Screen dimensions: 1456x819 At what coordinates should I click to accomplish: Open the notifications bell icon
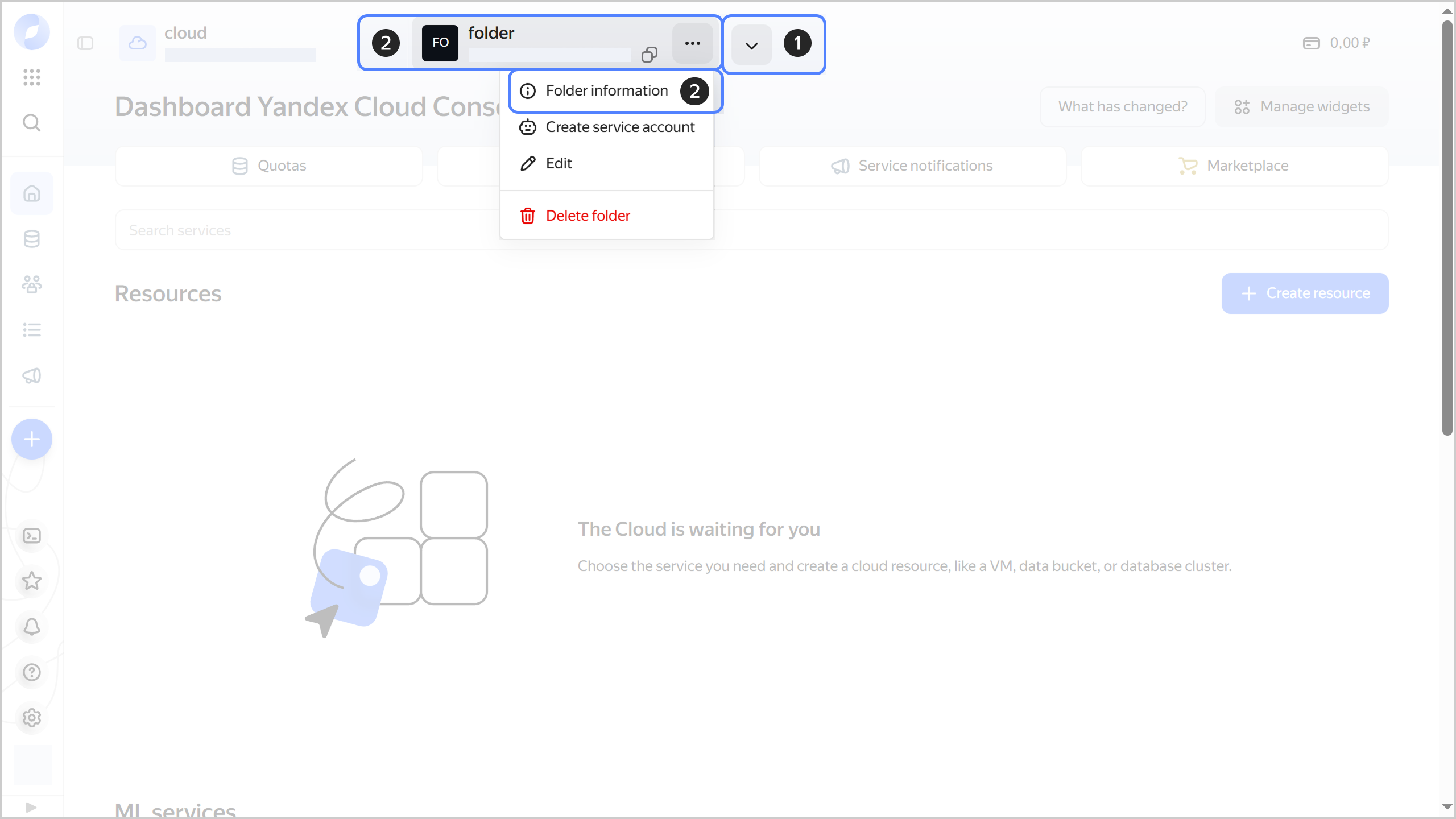coord(32,627)
